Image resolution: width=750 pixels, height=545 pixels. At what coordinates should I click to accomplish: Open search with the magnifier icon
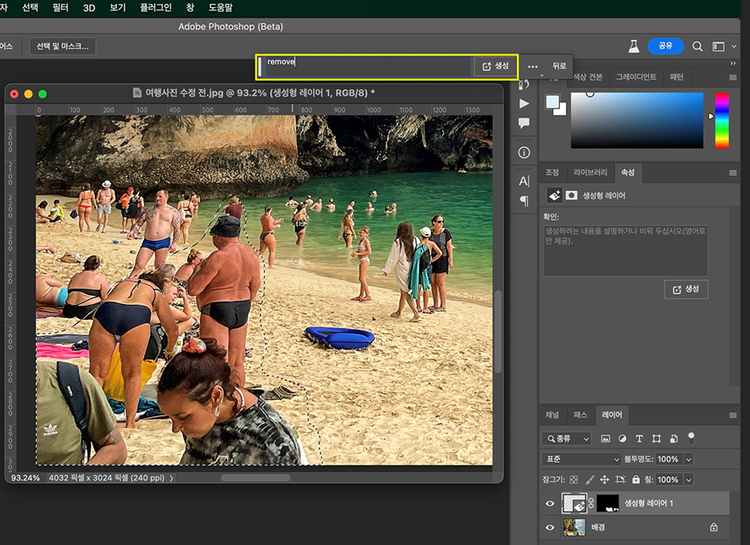(x=697, y=46)
